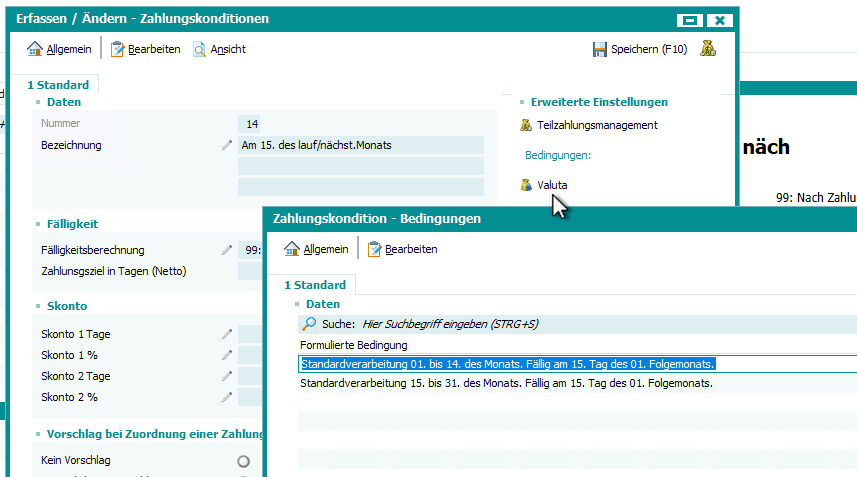Viewport: 857px width, 477px height.
Task: Click the money bag icon beside Speichern
Action: 708,49
